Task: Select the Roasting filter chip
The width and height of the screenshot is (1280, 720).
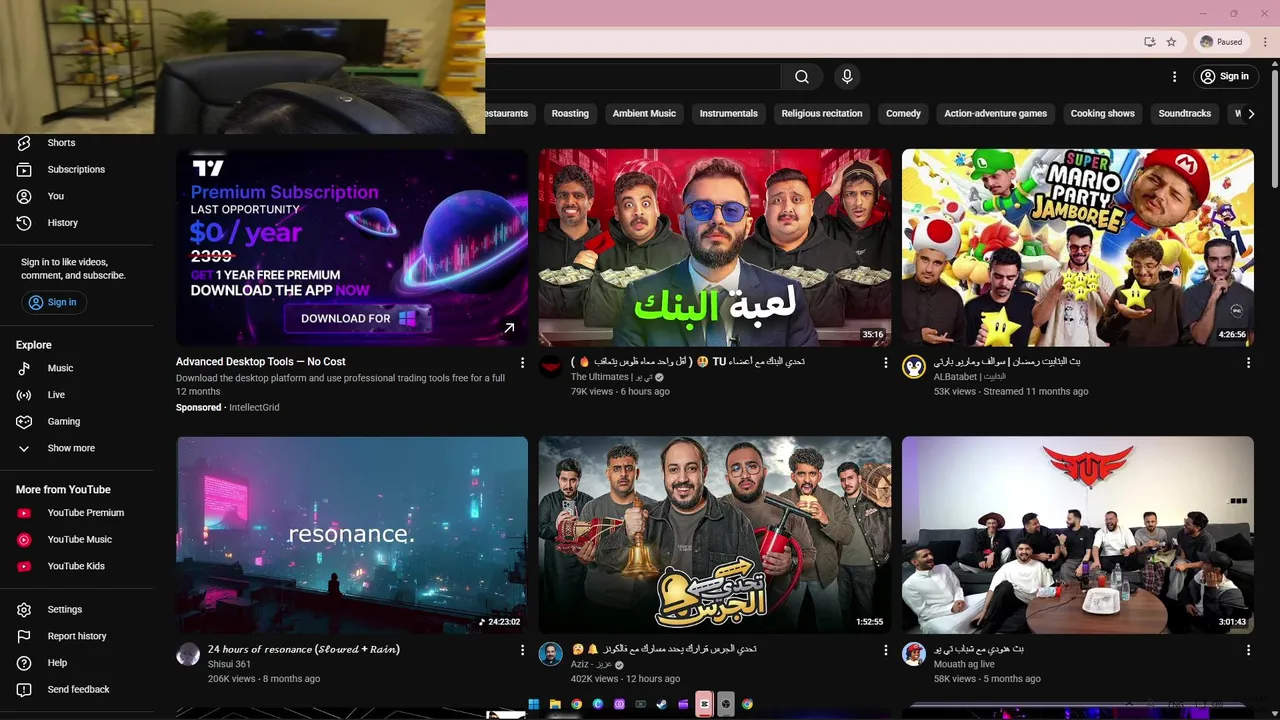Action: point(570,114)
